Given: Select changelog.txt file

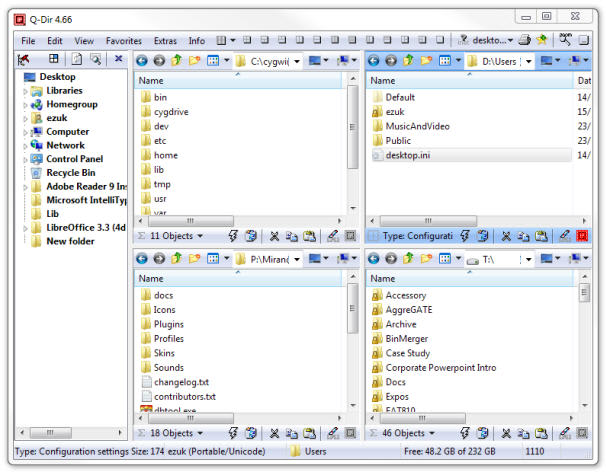Looking at the screenshot, I should pos(181,382).
